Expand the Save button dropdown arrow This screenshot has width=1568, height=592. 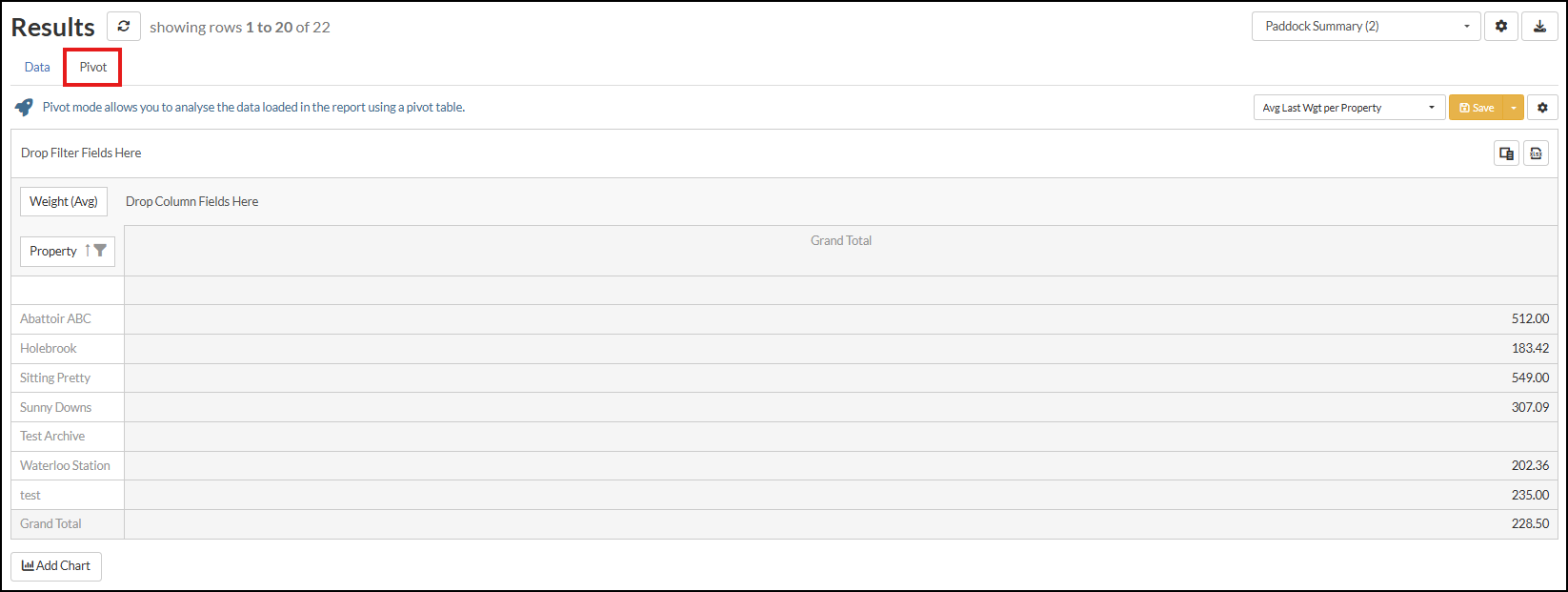[x=1513, y=108]
